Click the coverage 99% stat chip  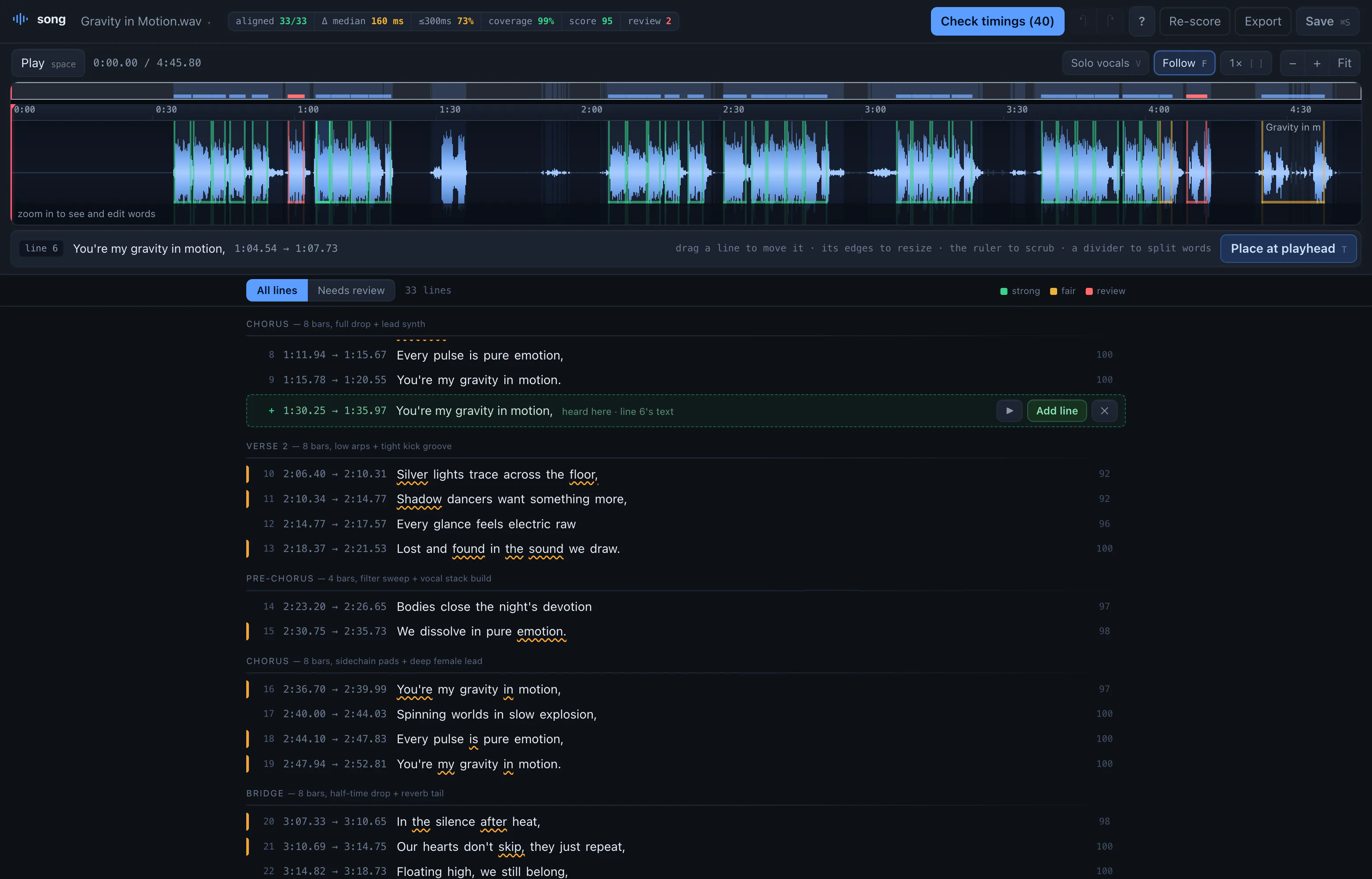pyautogui.click(x=521, y=21)
